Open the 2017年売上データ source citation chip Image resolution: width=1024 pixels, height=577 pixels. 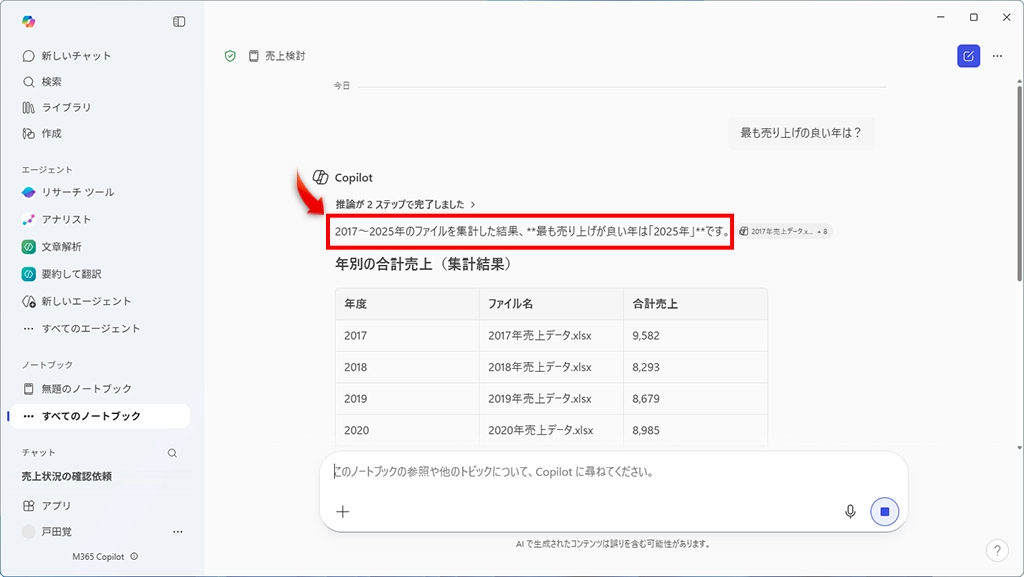(x=783, y=231)
